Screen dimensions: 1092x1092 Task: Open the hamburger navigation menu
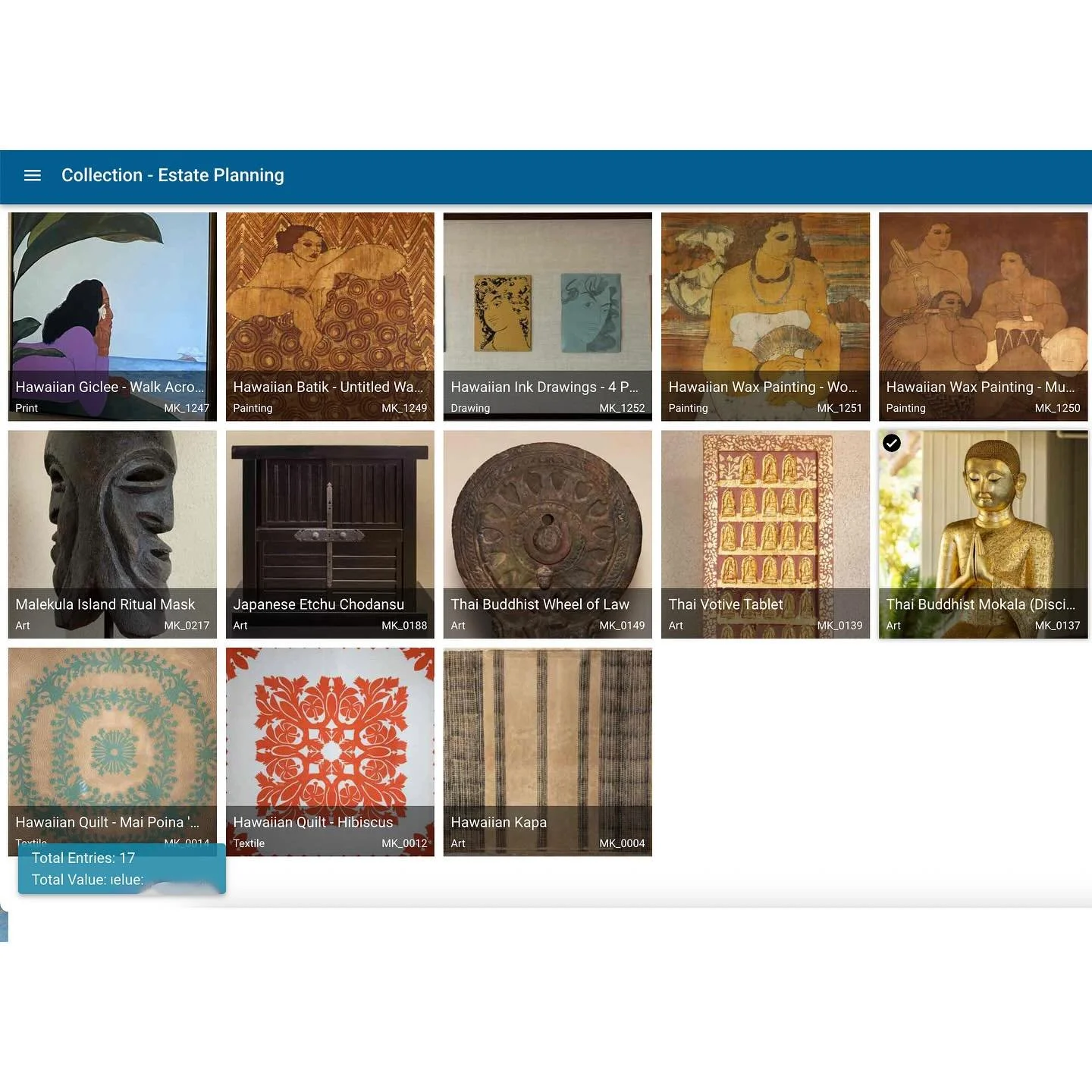33,175
